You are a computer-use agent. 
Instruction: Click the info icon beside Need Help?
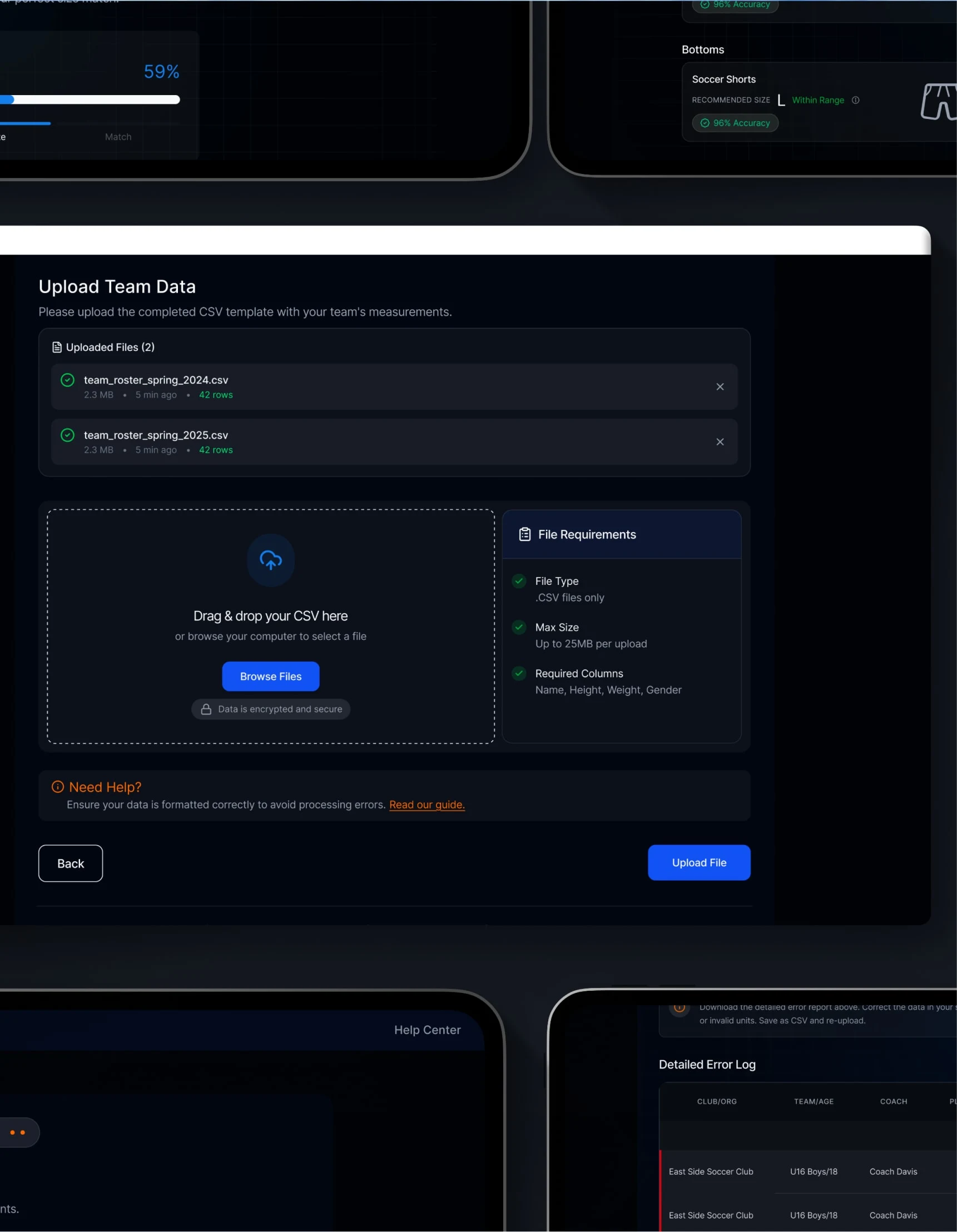(58, 786)
